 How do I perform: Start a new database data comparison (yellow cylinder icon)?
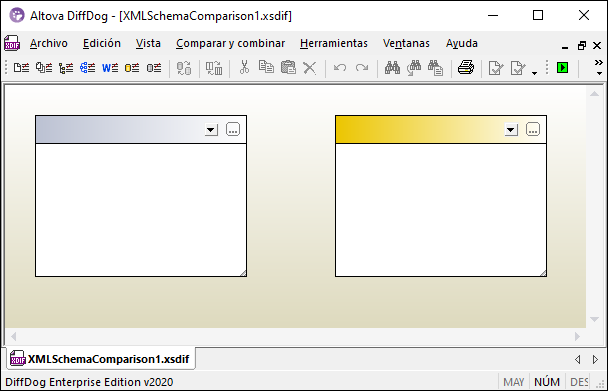[x=132, y=68]
